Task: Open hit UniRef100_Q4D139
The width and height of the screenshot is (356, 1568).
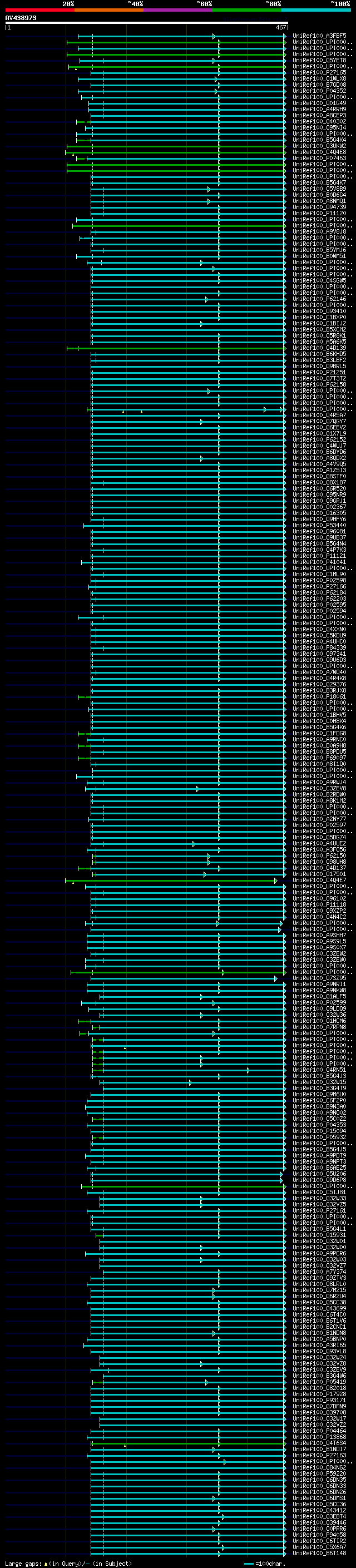Action: coord(319,348)
